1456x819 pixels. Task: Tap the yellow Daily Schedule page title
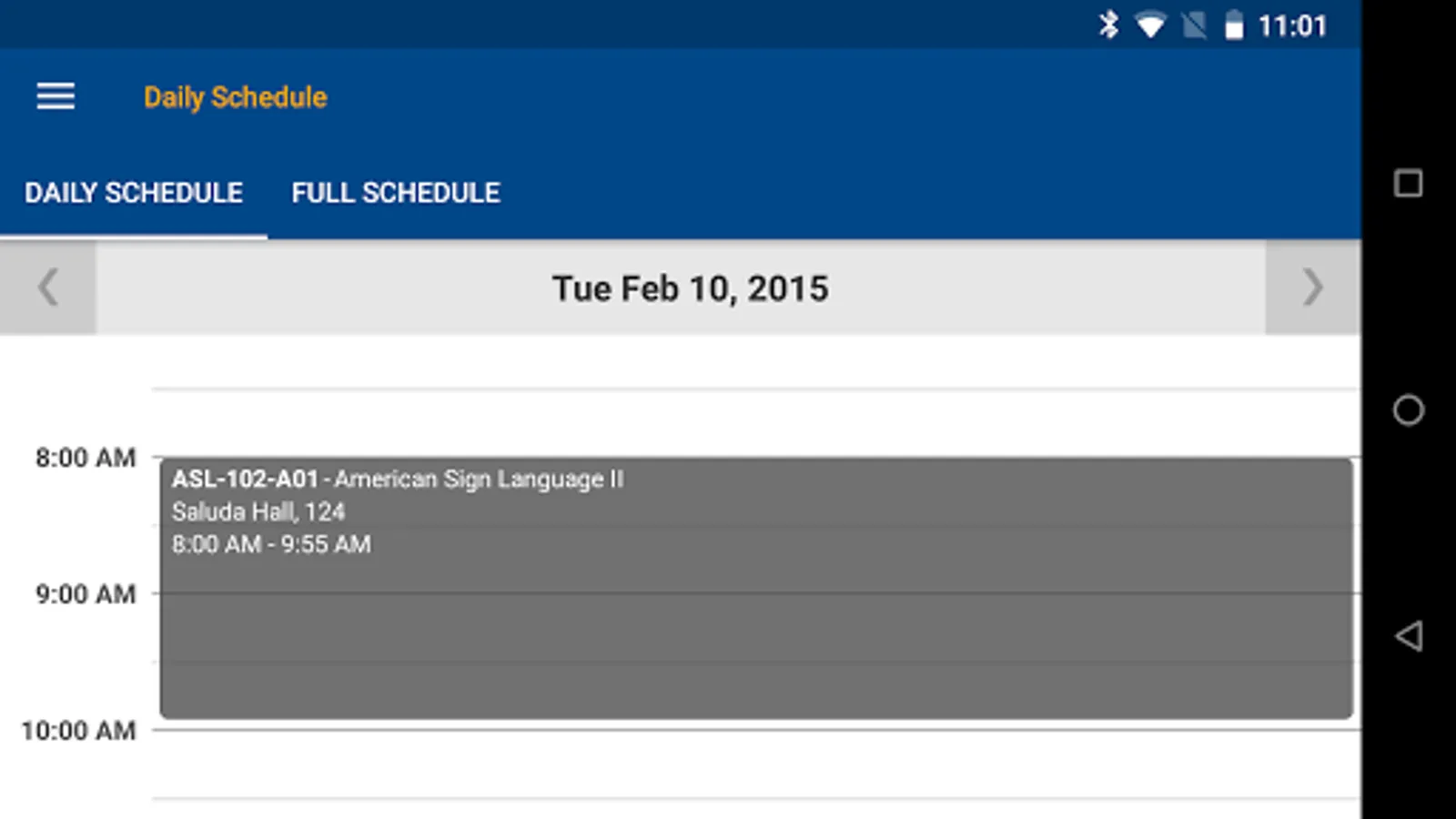(x=235, y=97)
